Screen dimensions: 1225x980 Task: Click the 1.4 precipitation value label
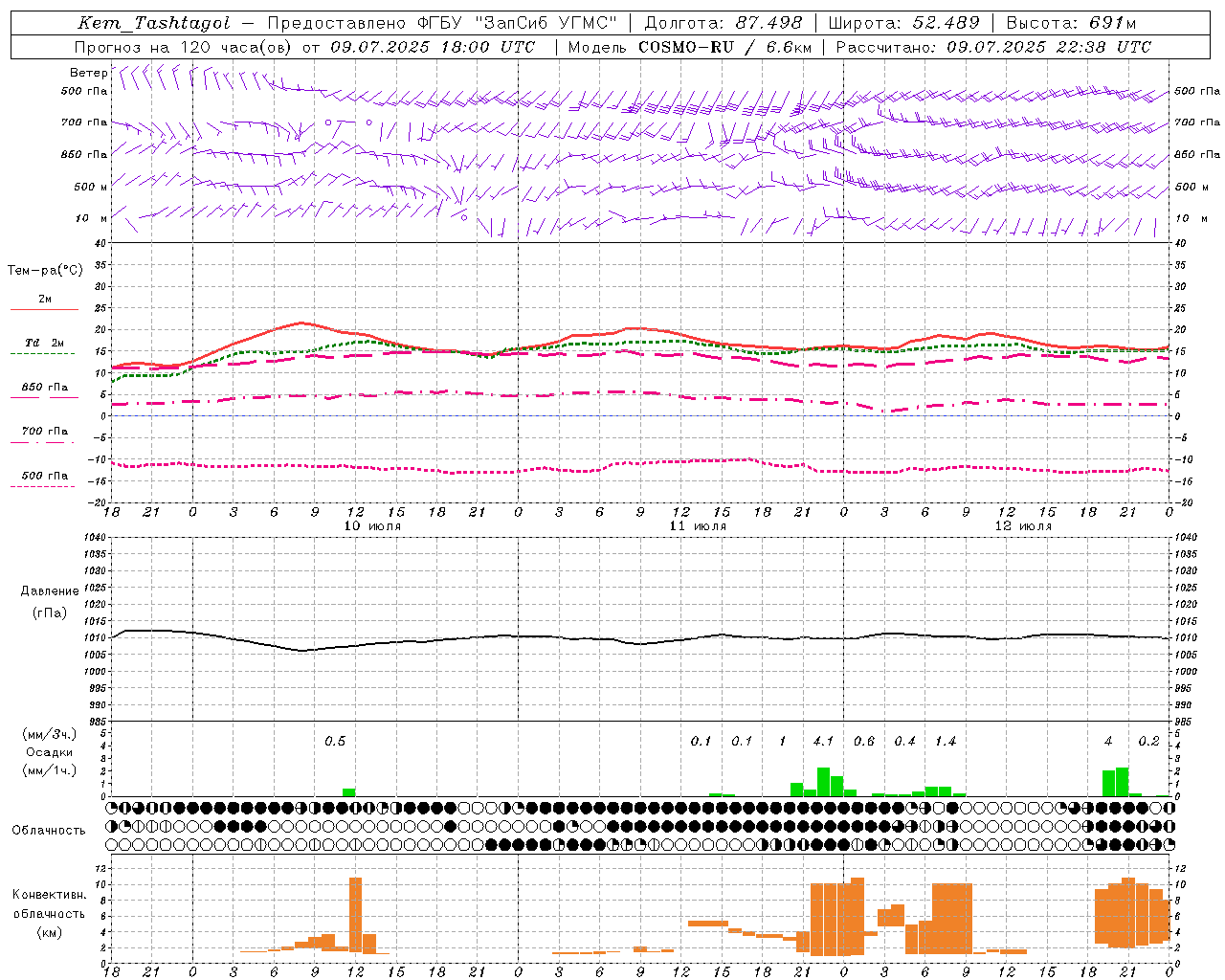tap(946, 741)
